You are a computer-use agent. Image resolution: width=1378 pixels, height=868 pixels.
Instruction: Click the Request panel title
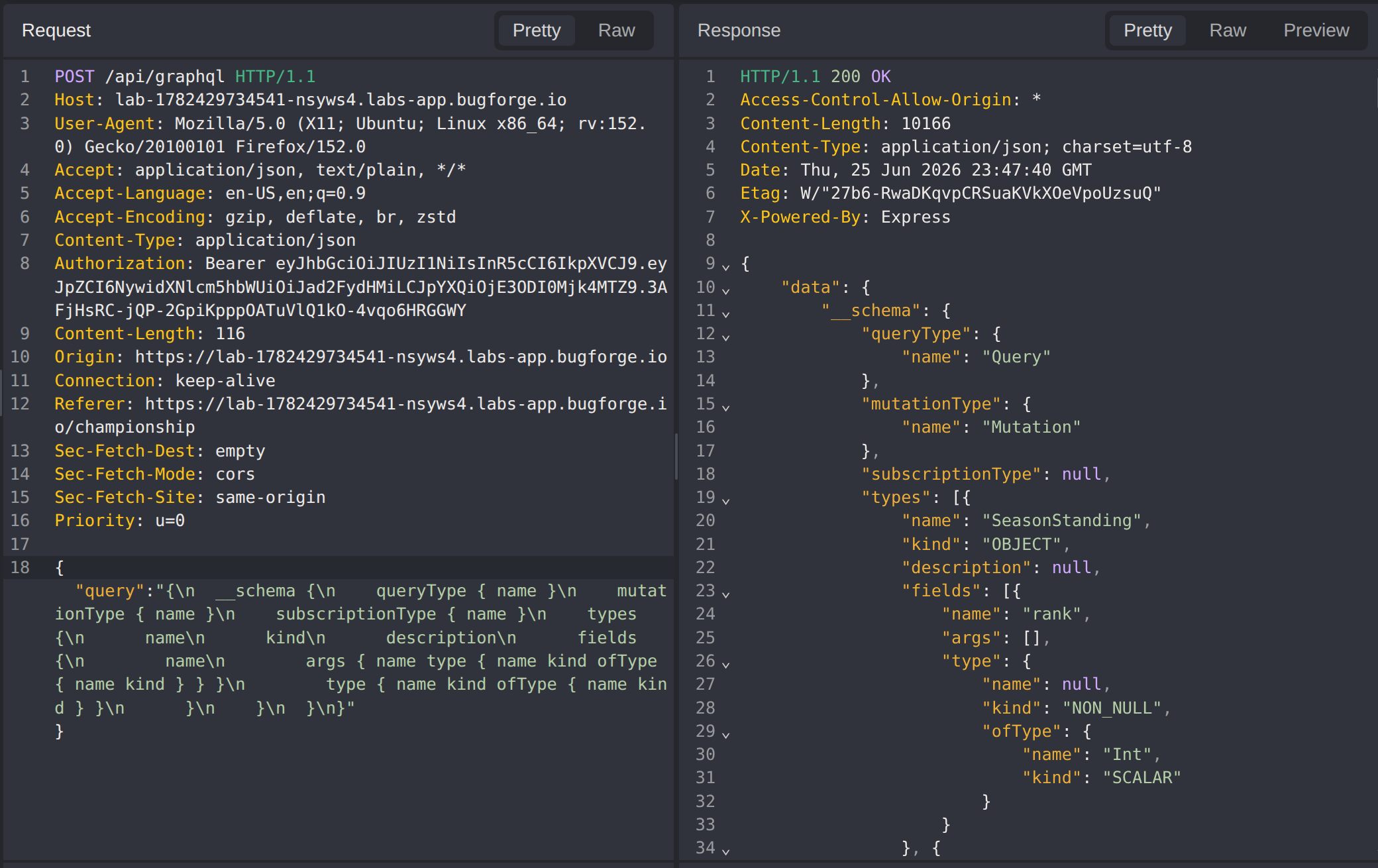56,30
